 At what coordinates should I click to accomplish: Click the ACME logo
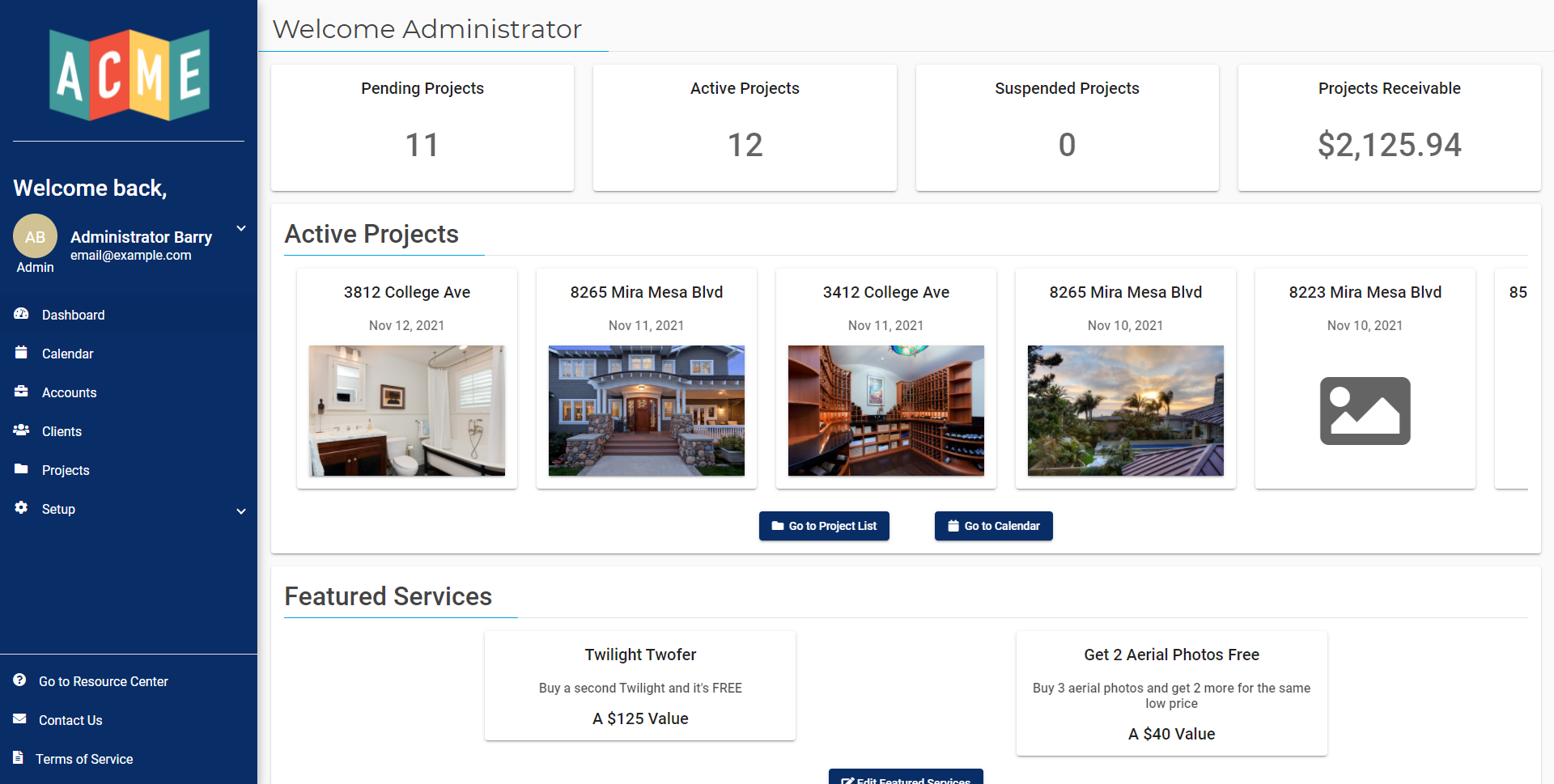click(x=129, y=74)
